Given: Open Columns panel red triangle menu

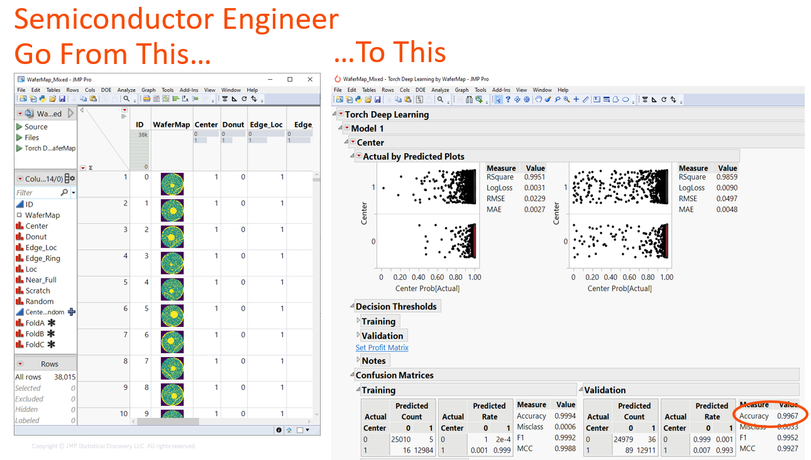Looking at the screenshot, I should 20,179.
